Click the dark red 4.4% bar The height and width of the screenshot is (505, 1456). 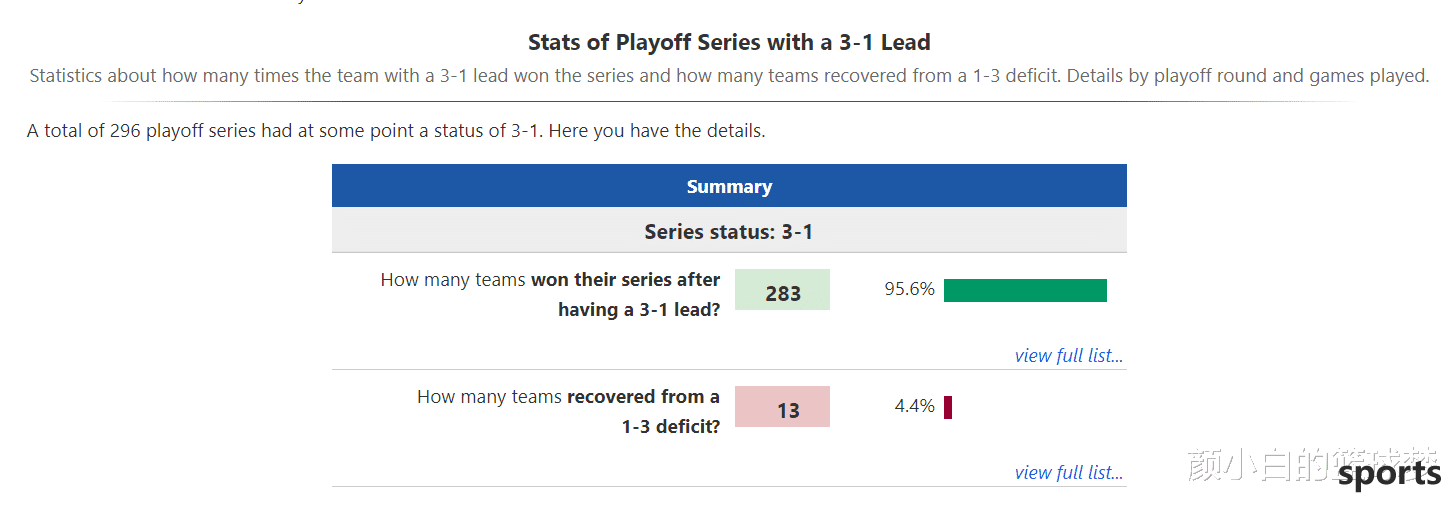coord(948,407)
